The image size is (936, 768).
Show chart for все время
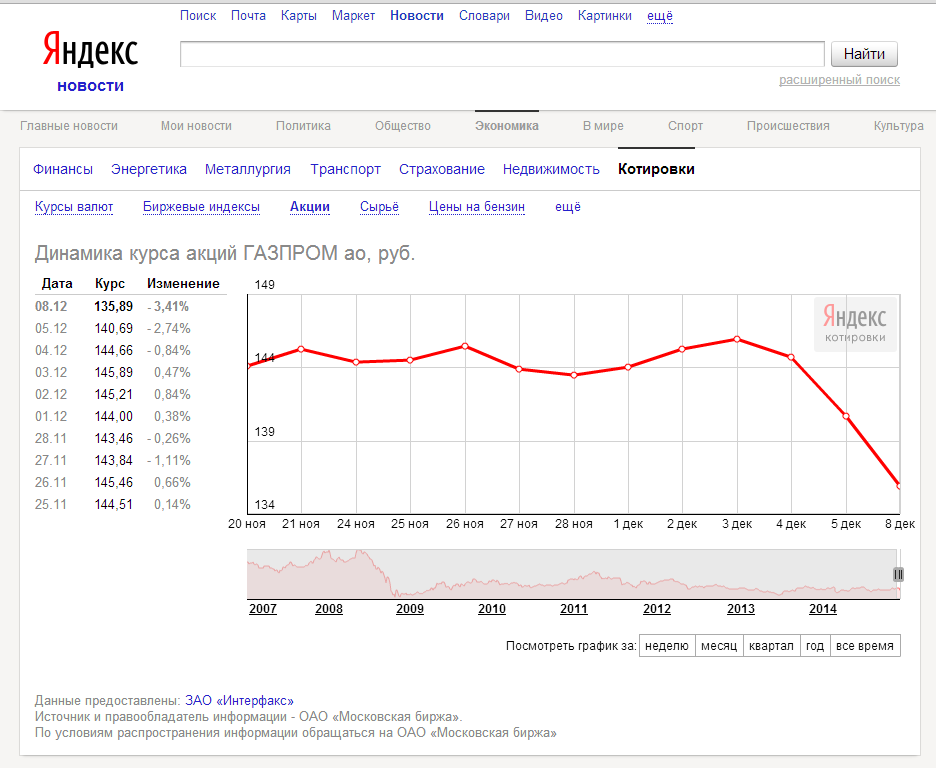pos(865,646)
